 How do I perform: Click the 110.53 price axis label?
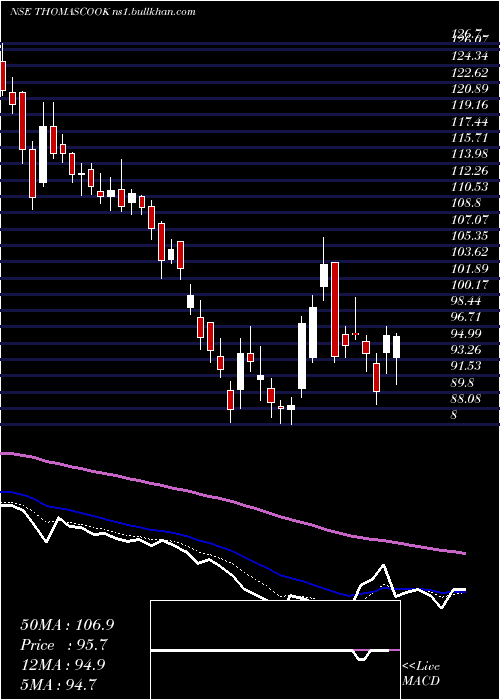coord(470,187)
